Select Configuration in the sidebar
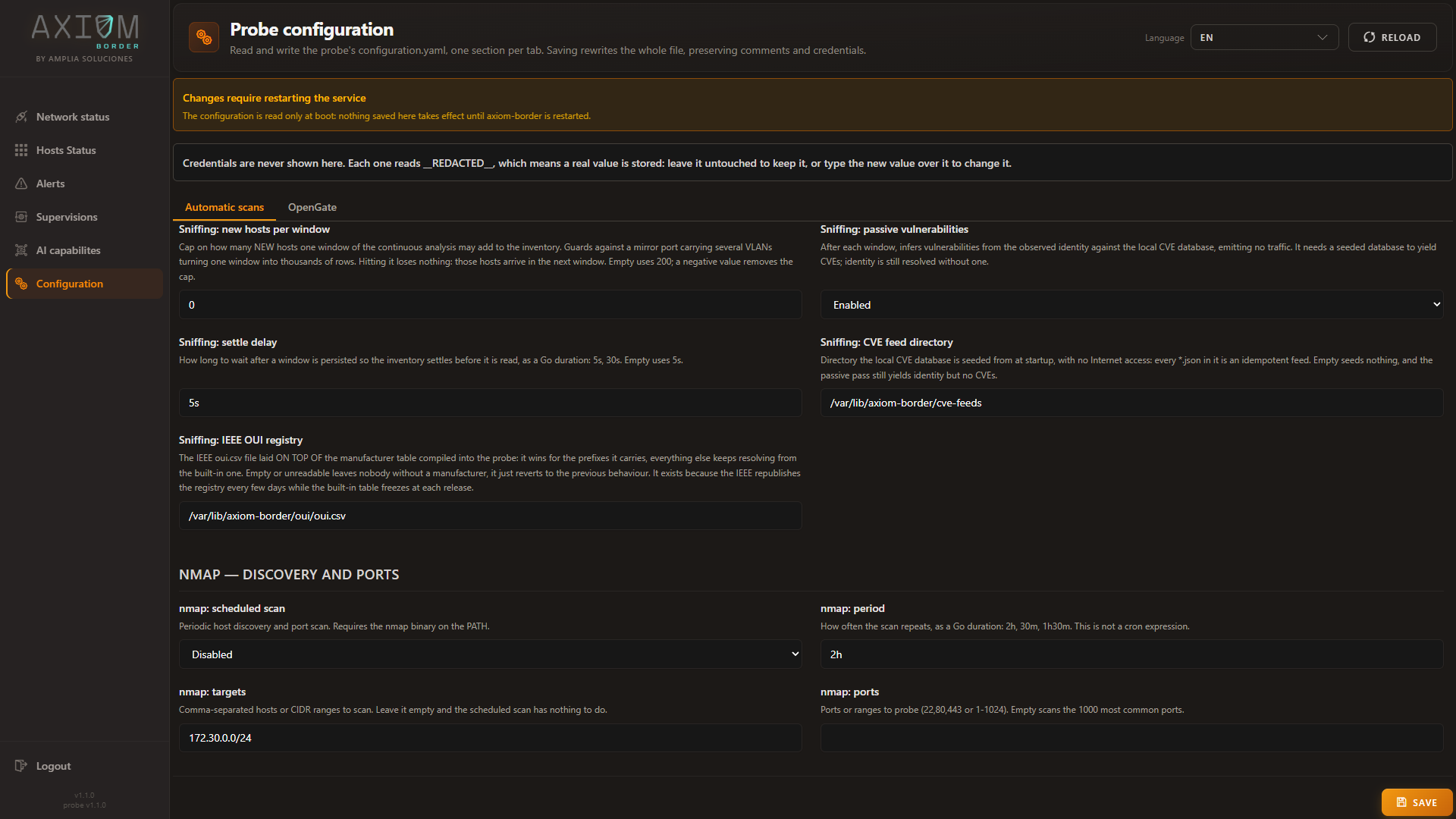Screen dimensions: 1456x819 (x=85, y=284)
